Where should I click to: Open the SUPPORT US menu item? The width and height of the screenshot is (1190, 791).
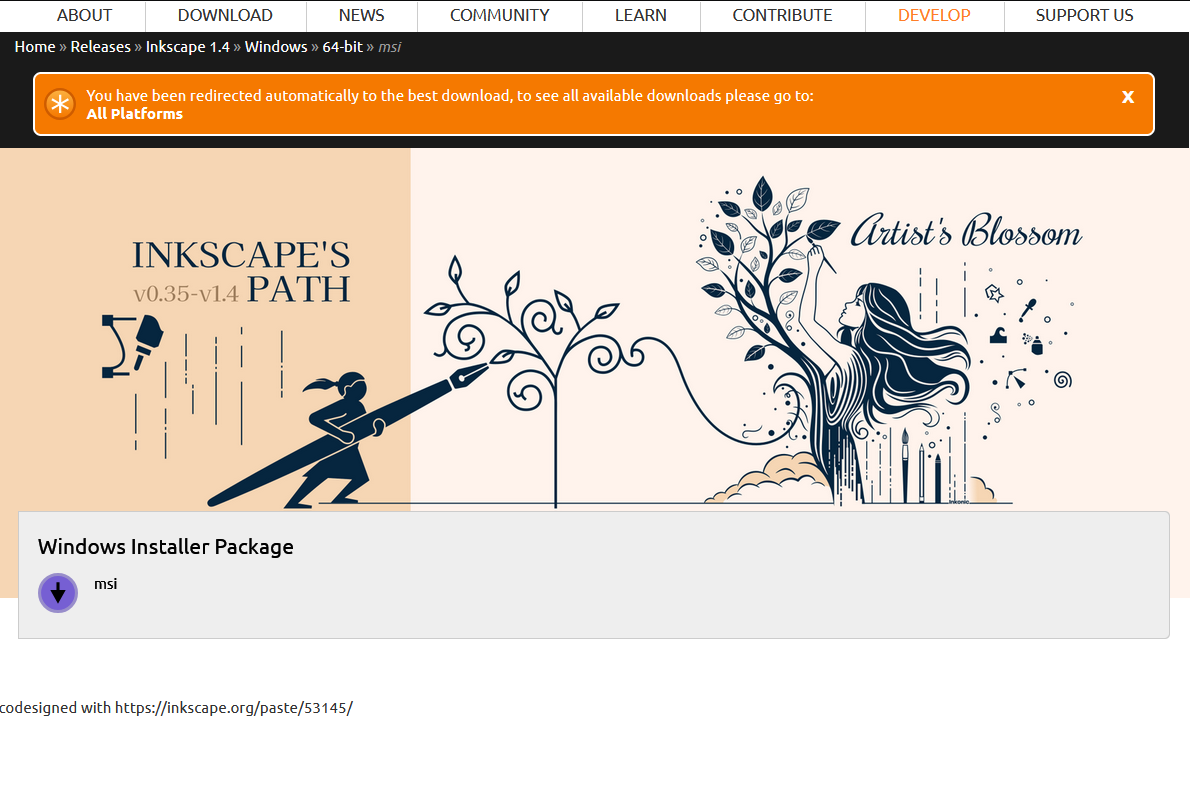click(1084, 15)
